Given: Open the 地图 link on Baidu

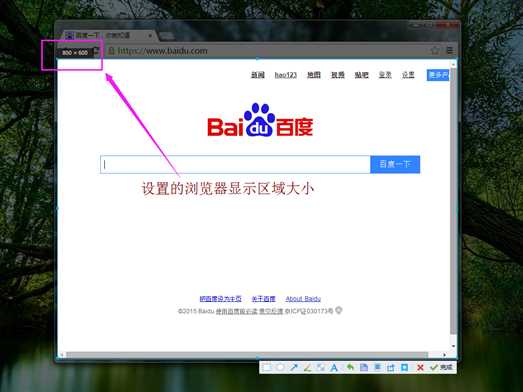Looking at the screenshot, I should point(314,75).
